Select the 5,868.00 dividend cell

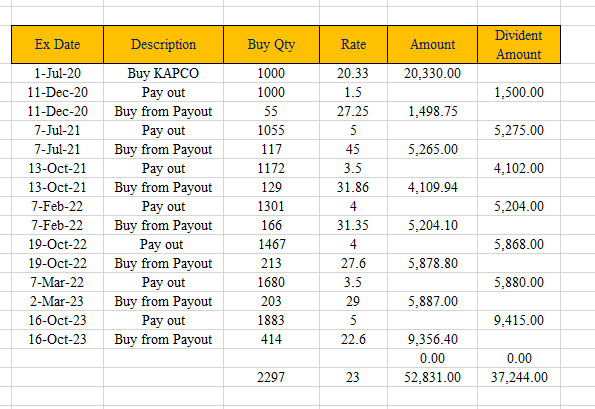pyautogui.click(x=519, y=244)
